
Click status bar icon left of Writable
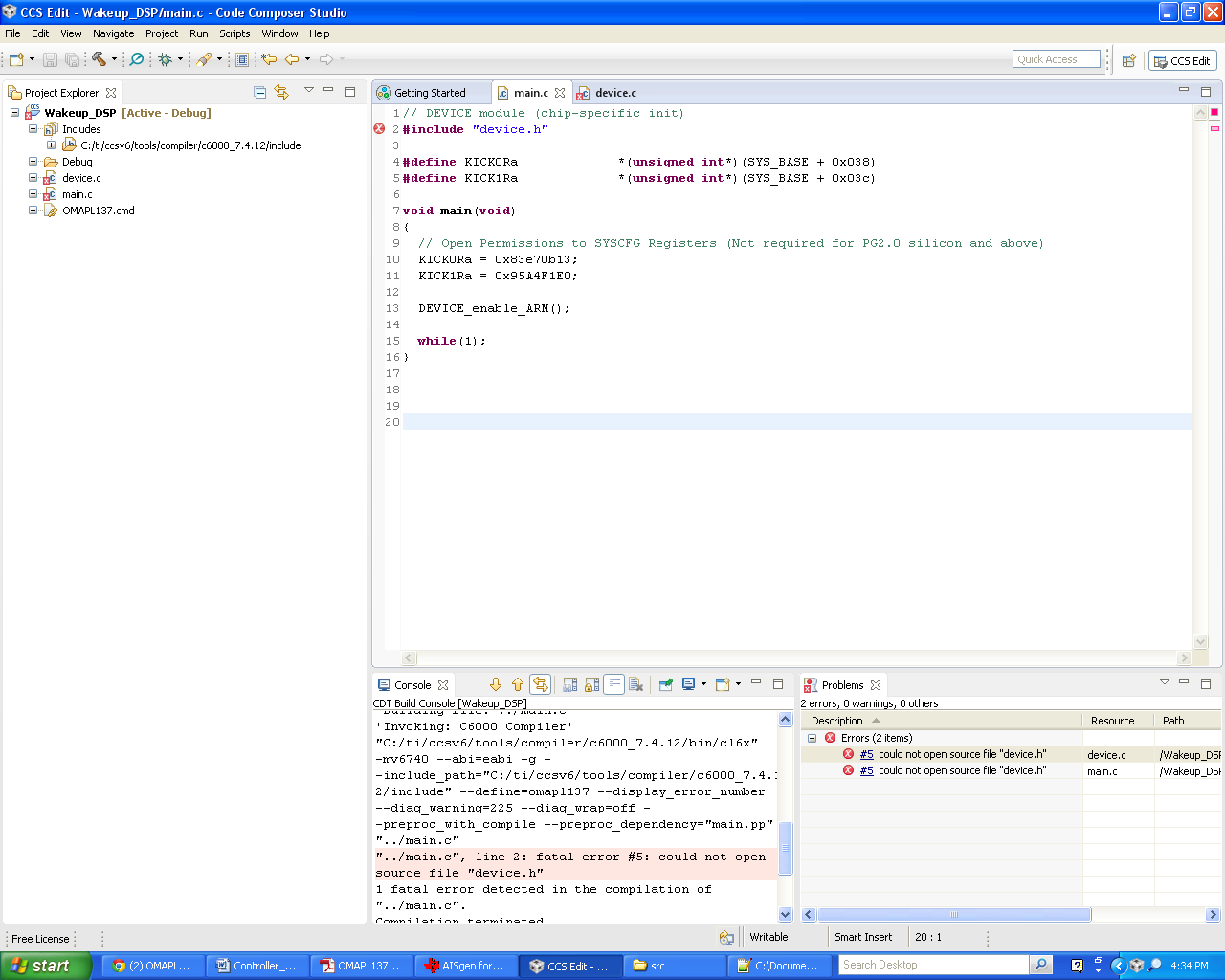(726, 938)
